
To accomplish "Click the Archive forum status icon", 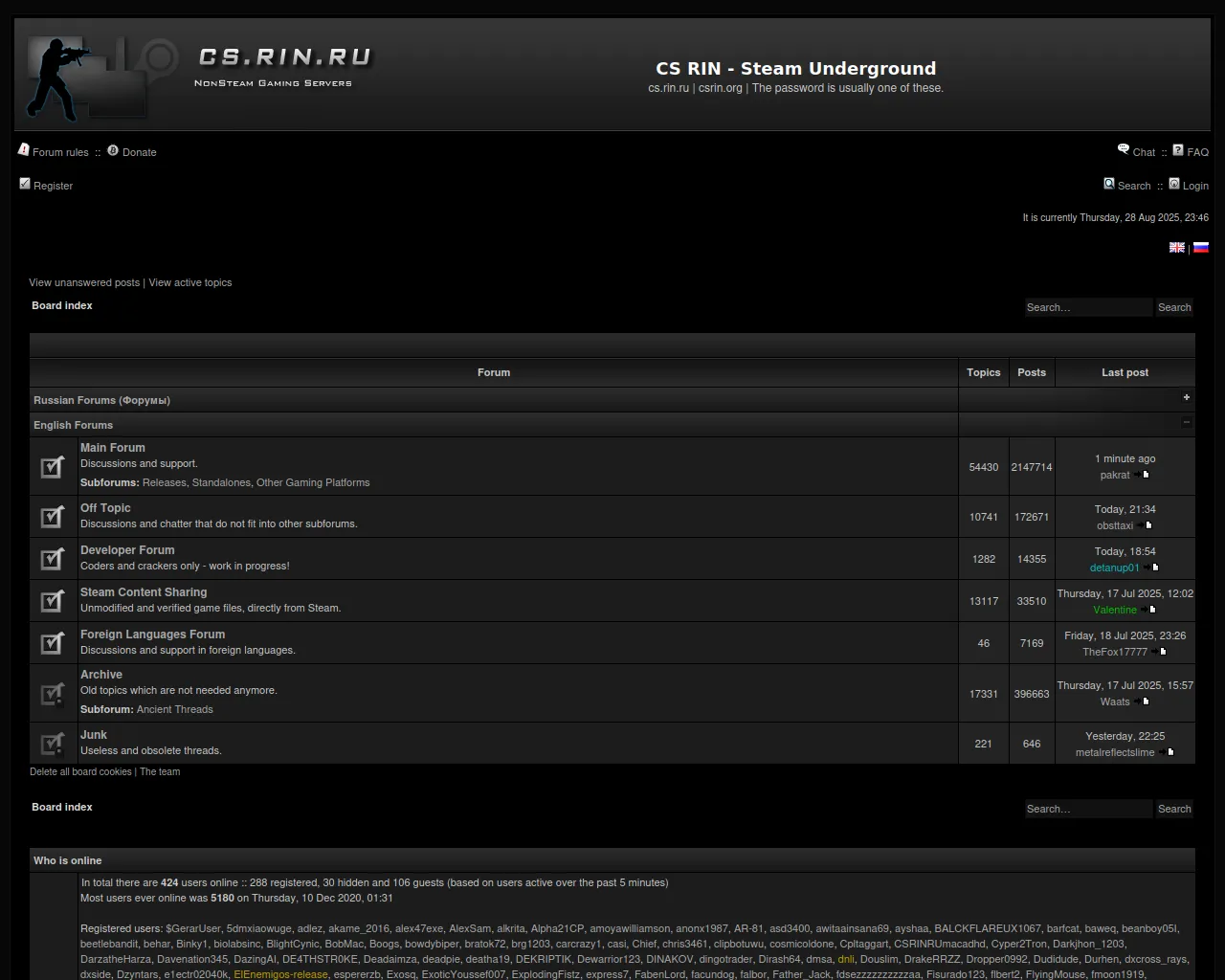I will click(x=54, y=694).
